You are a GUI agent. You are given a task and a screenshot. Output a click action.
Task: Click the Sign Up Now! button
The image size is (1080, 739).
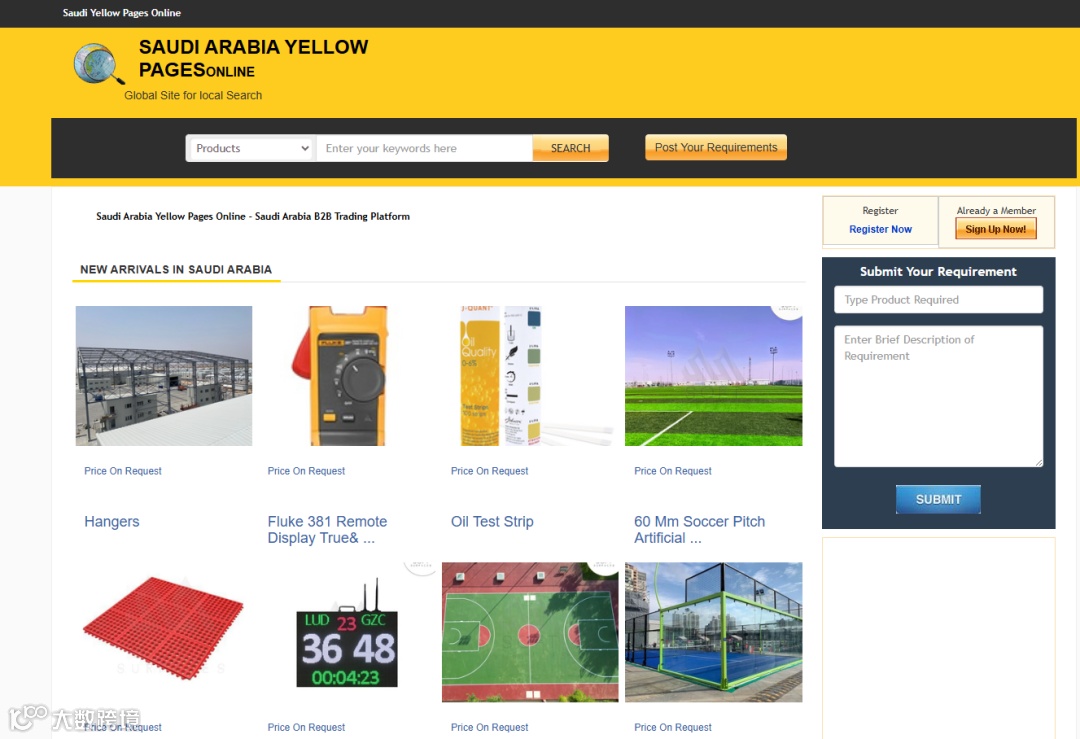pos(995,229)
